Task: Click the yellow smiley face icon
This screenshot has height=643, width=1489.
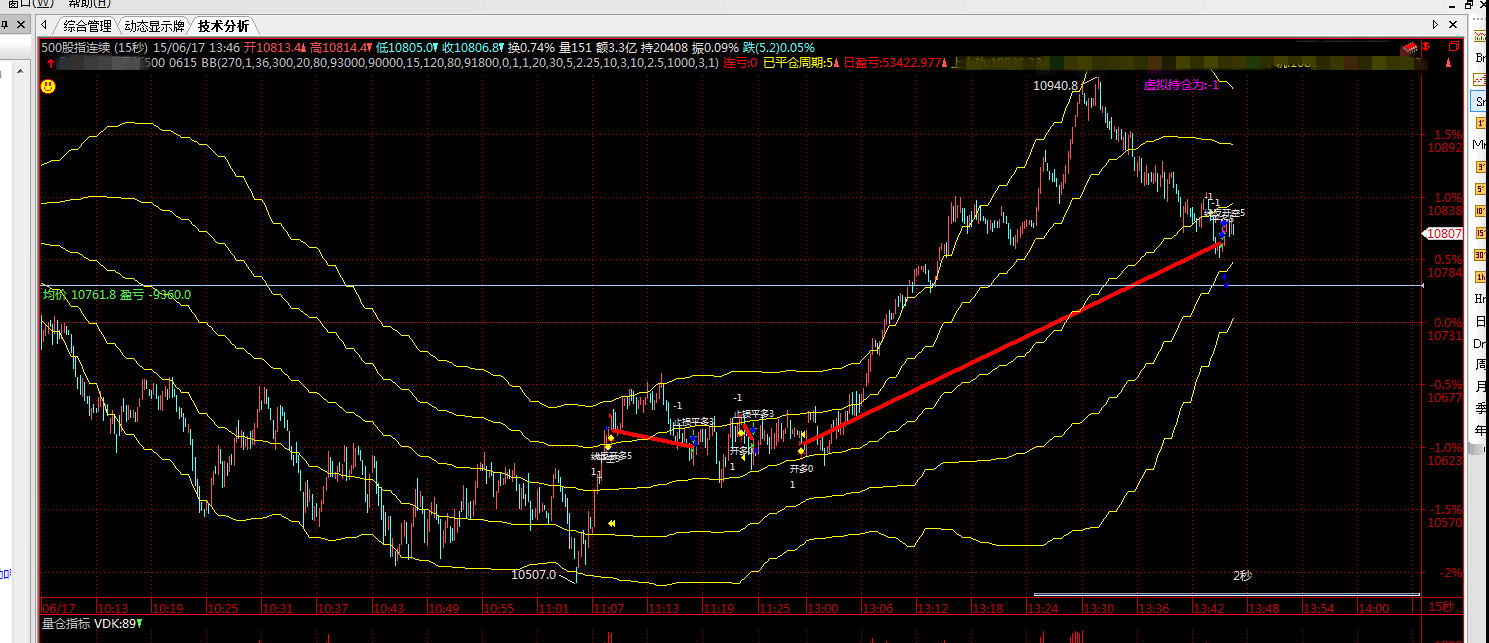Action: [x=47, y=87]
